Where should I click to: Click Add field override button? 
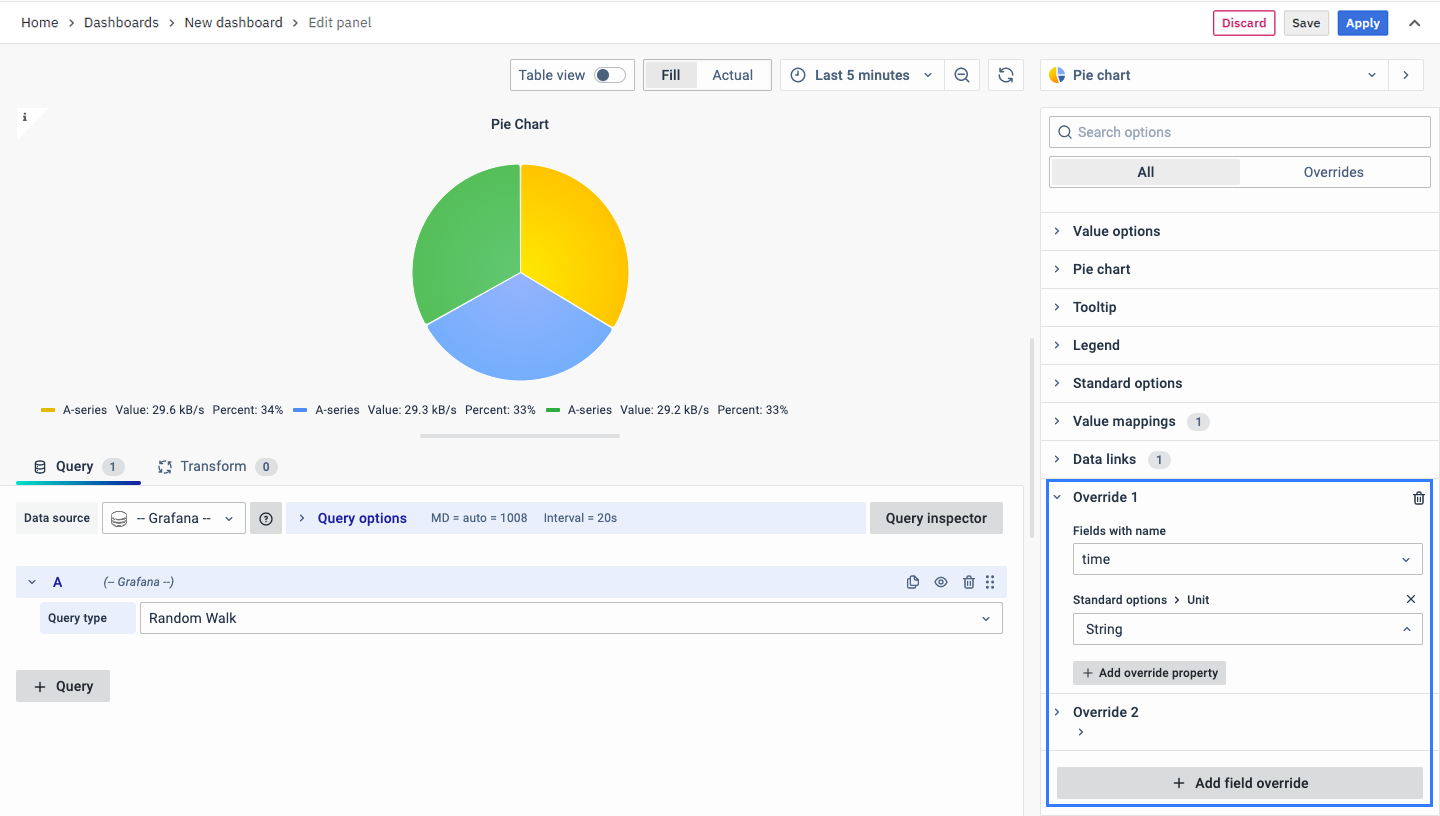click(1239, 783)
